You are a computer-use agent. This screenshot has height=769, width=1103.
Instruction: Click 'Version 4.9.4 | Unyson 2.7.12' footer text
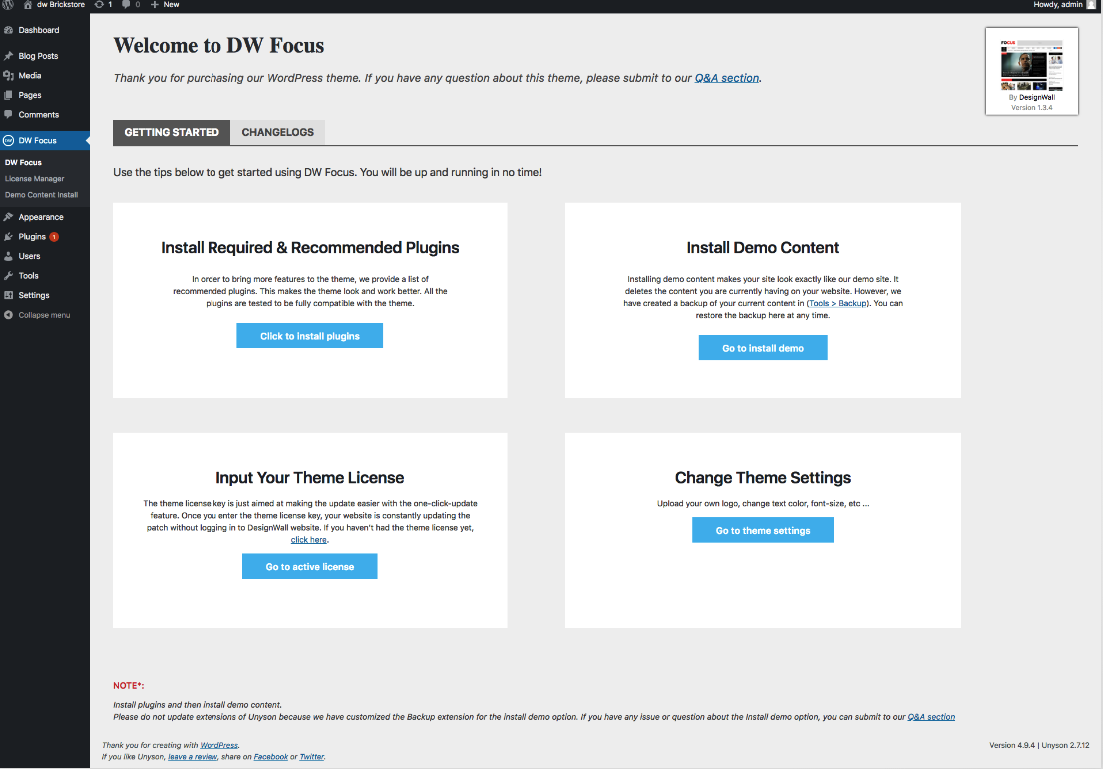[1039, 745]
